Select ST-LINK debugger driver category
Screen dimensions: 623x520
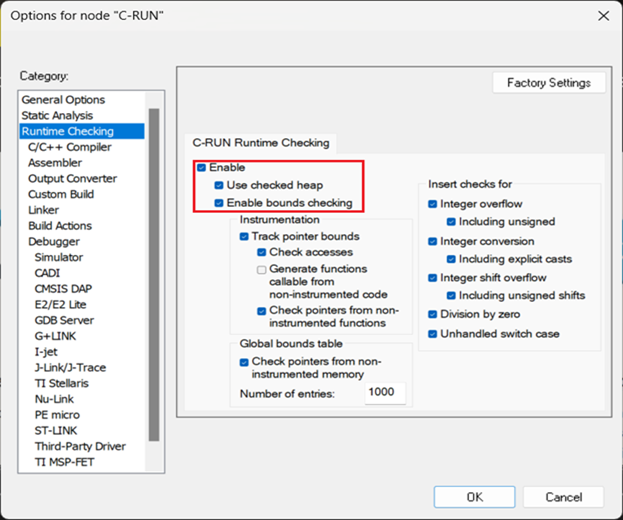click(x=57, y=430)
